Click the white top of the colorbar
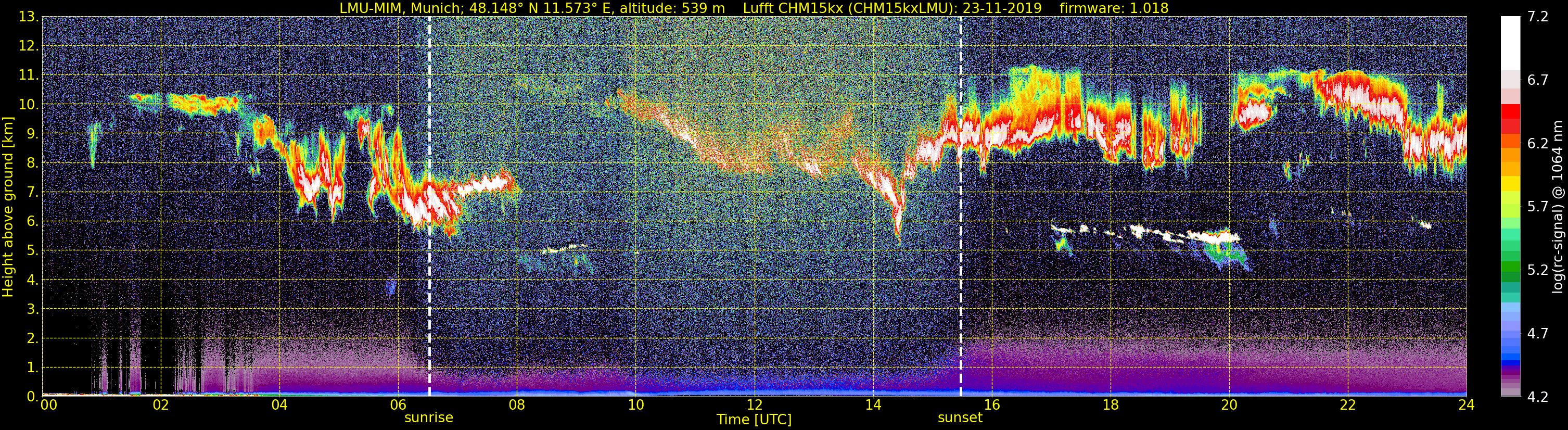Viewport: 1568px width, 430px height. [1510, 43]
